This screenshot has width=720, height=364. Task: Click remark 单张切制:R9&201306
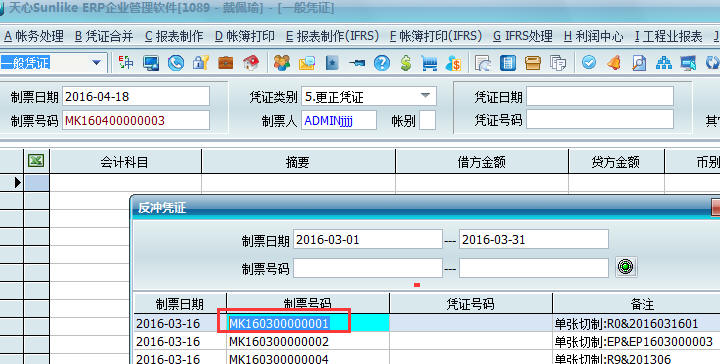tap(613, 359)
